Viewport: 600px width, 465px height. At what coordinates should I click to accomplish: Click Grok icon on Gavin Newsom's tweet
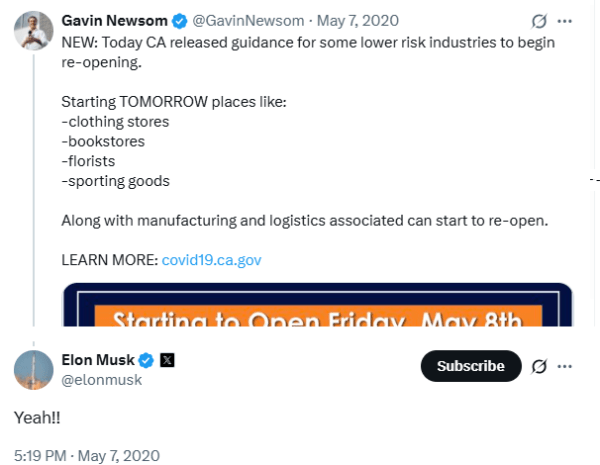coord(537,21)
